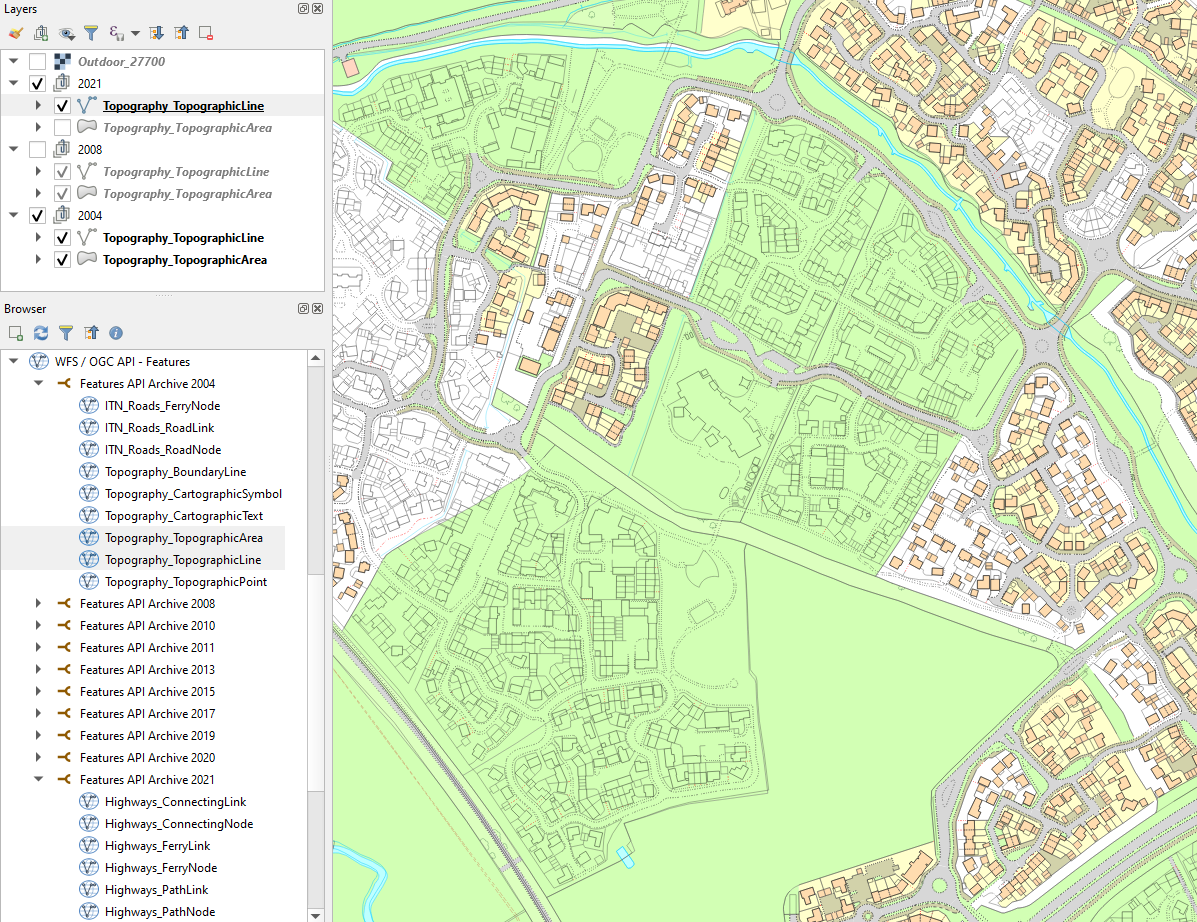Toggle the 2008 group visibility checkbox
The width and height of the screenshot is (1197, 922).
pos(37,150)
